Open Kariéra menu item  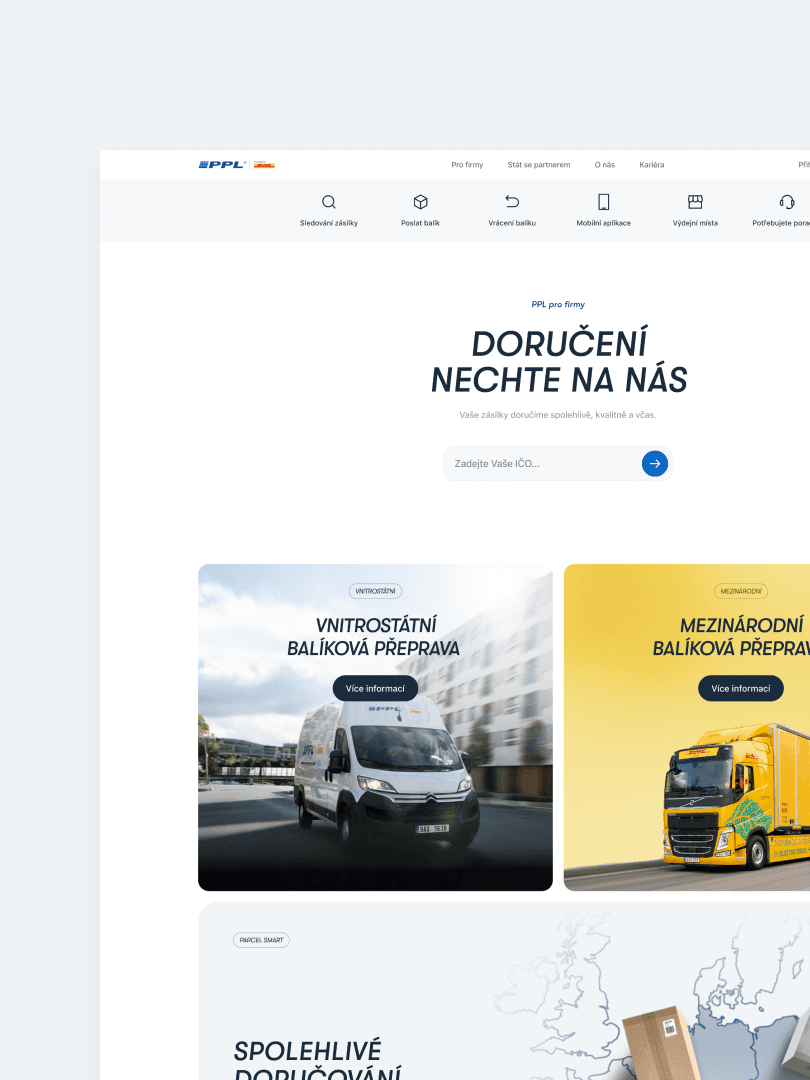tap(652, 165)
